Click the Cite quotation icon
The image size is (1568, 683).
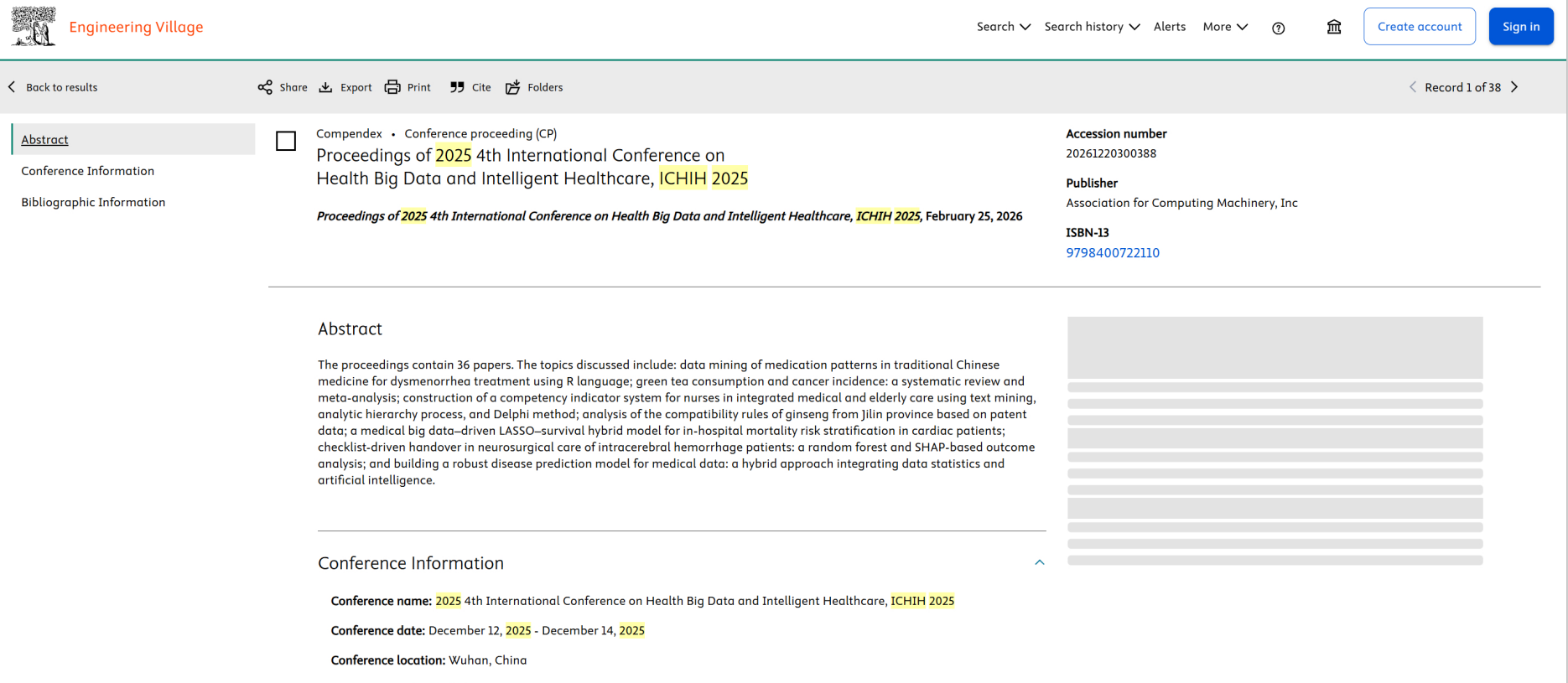coord(457,87)
